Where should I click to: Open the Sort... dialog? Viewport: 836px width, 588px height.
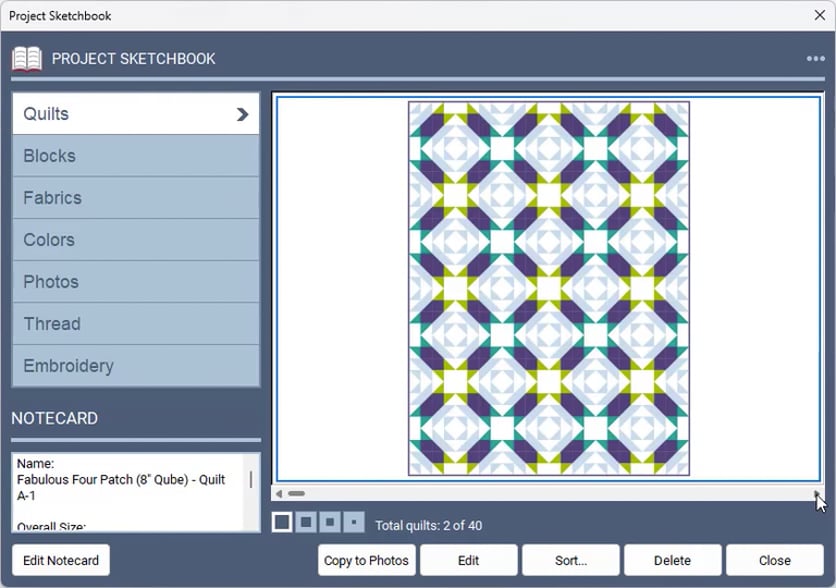coord(570,560)
